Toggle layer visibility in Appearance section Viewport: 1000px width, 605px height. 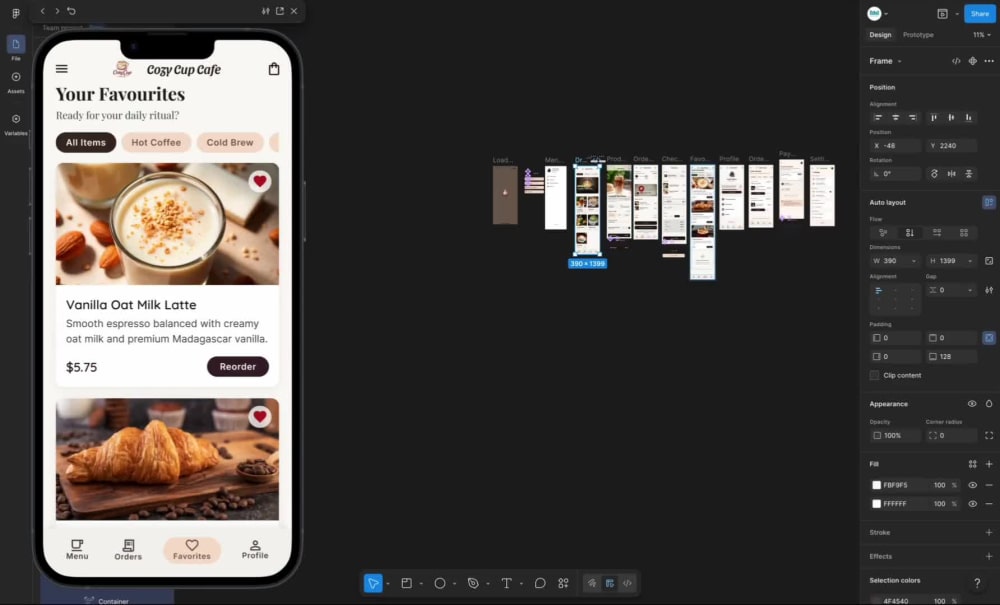972,404
